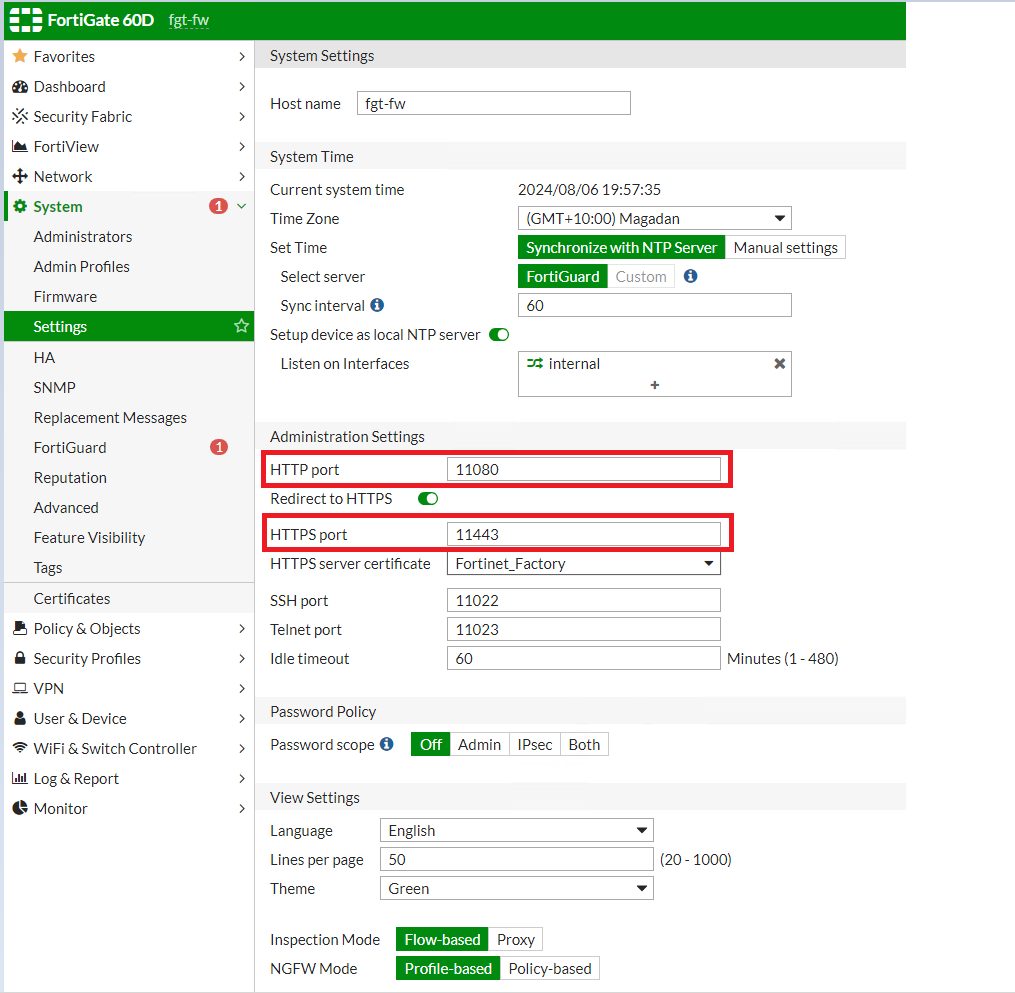
Task: Remove the internal interface with X icon
Action: coord(779,364)
